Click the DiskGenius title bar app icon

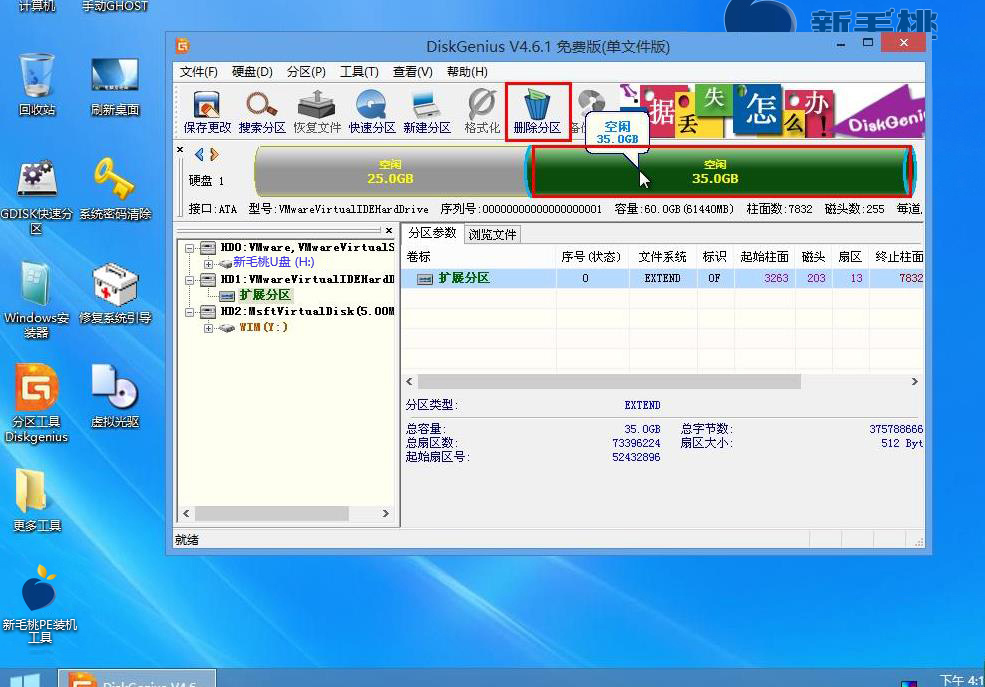pos(183,46)
